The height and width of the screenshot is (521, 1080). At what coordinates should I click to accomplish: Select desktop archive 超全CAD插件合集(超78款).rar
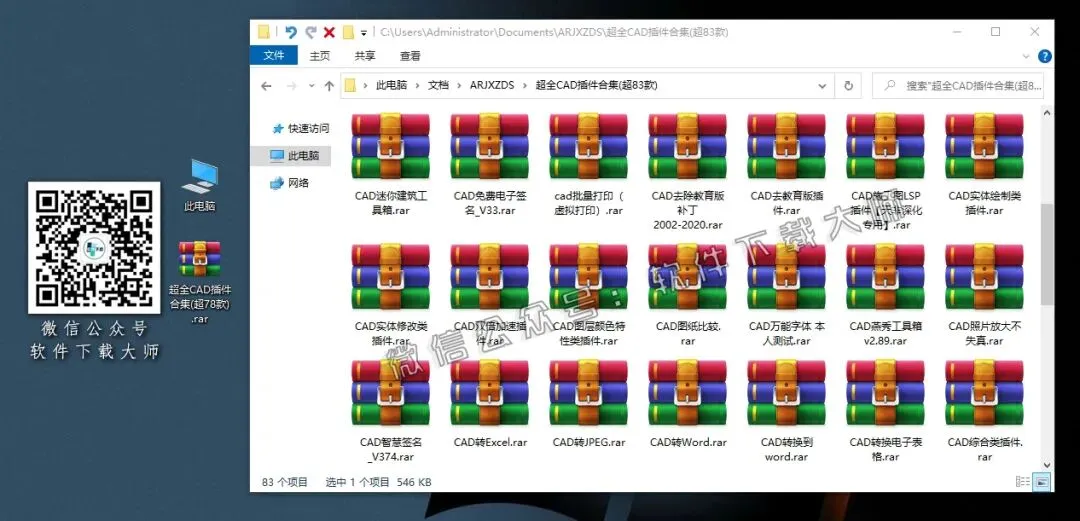point(200,282)
